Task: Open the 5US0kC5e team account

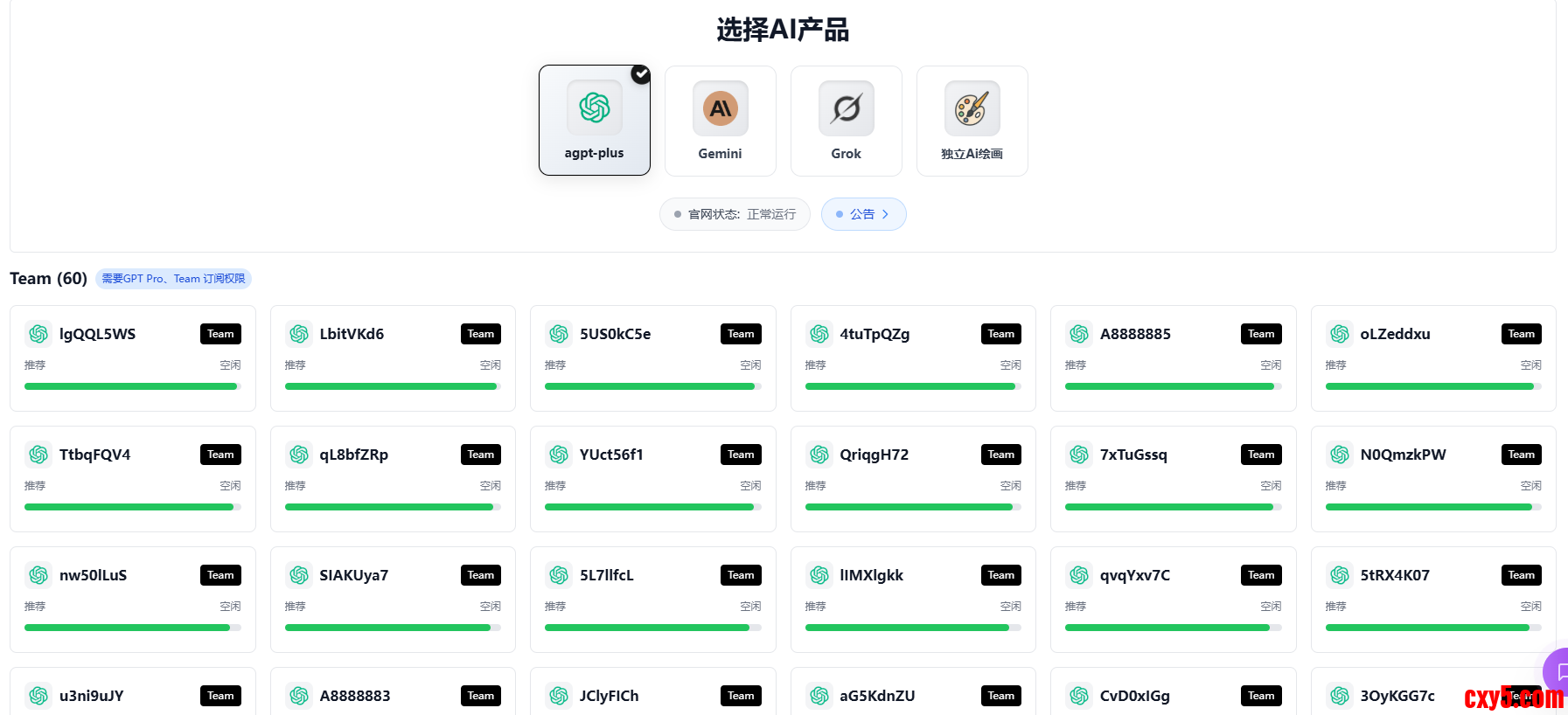Action: click(652, 358)
